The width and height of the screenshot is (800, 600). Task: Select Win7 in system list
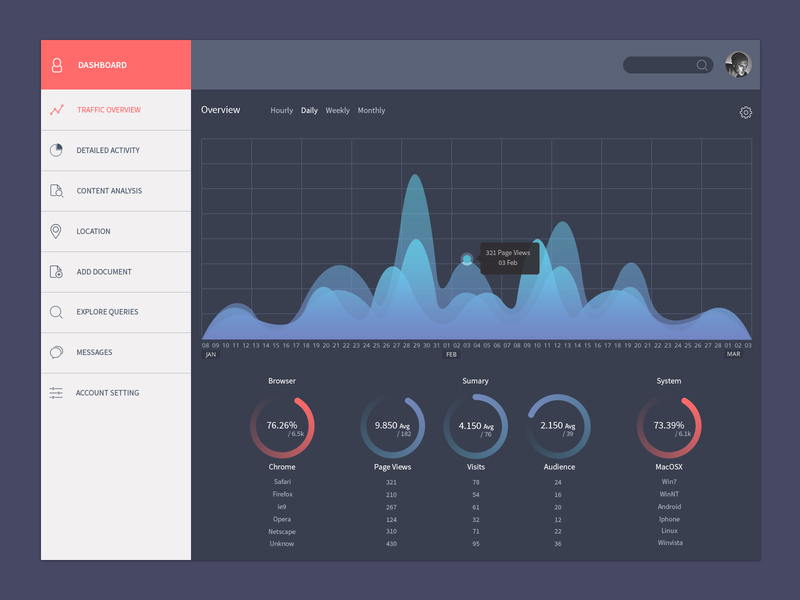tap(669, 482)
